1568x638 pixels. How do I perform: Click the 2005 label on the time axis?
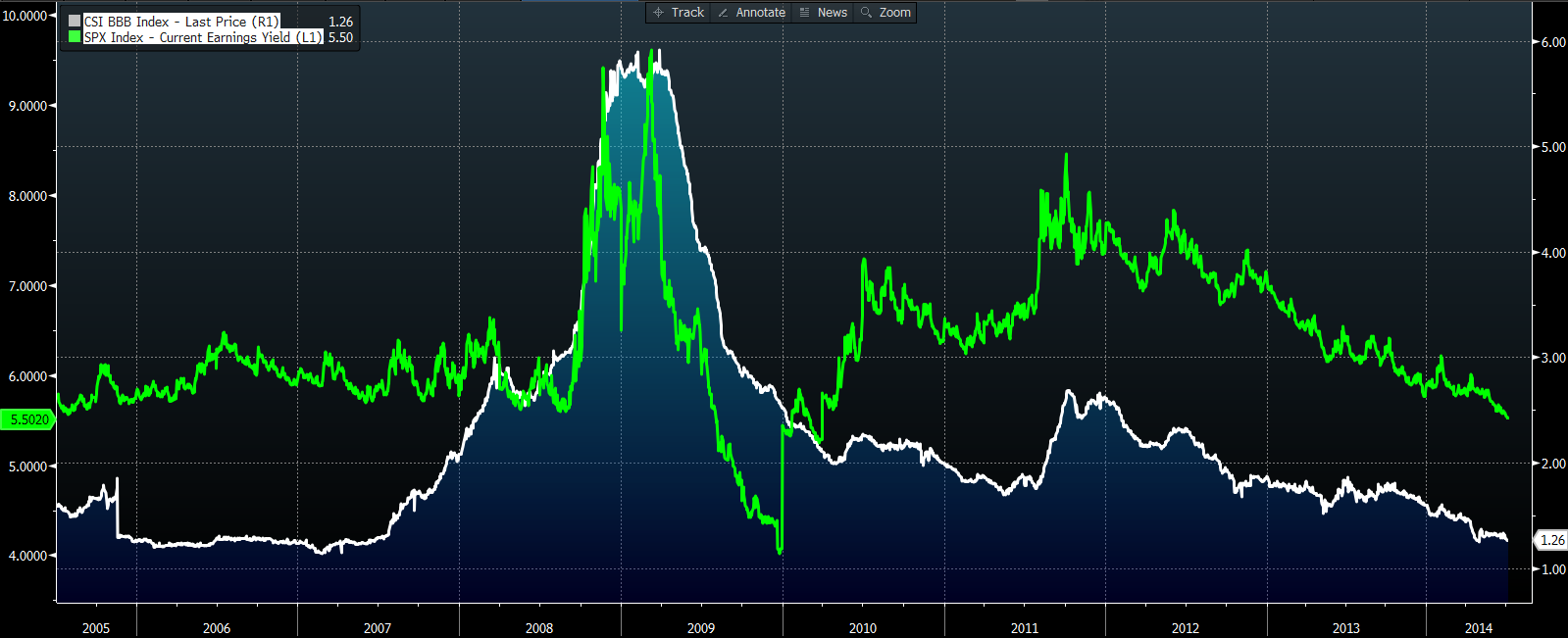tap(96, 628)
